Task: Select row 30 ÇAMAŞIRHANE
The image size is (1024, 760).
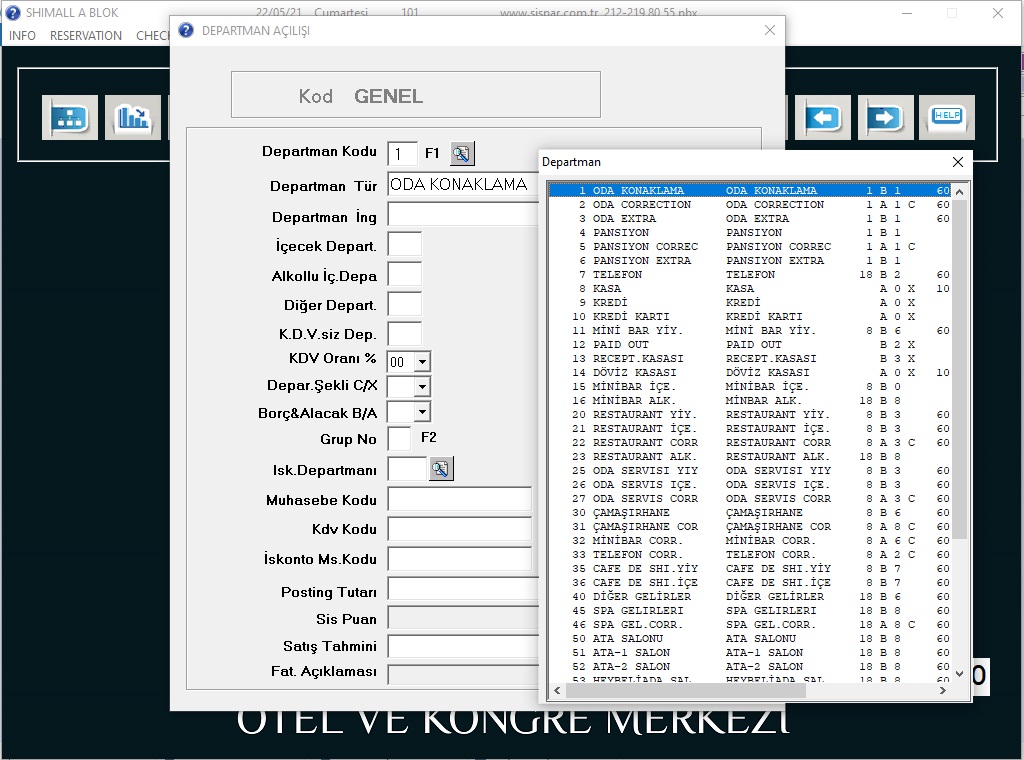Action: pyautogui.click(x=749, y=513)
